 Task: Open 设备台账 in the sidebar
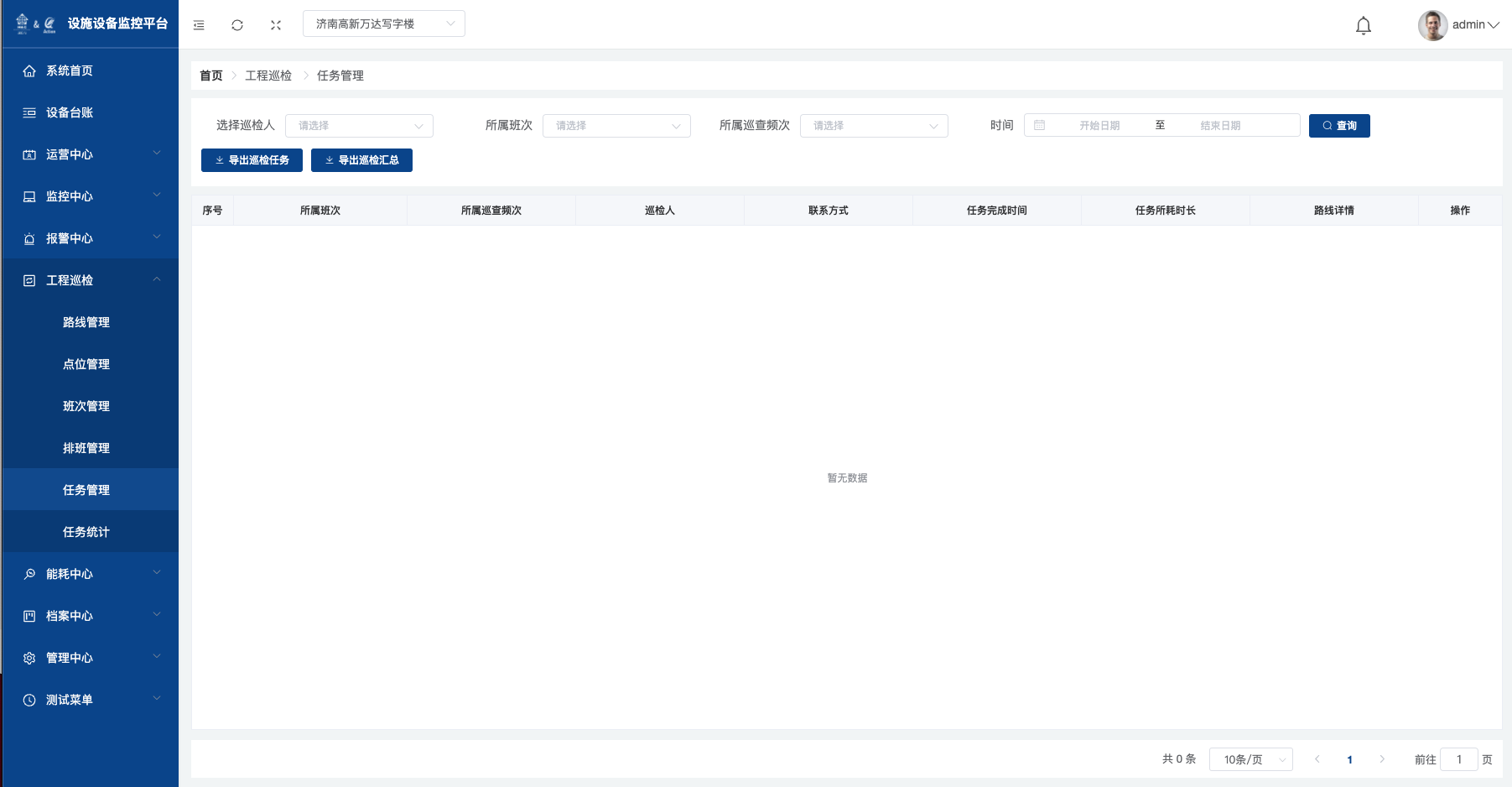70,112
